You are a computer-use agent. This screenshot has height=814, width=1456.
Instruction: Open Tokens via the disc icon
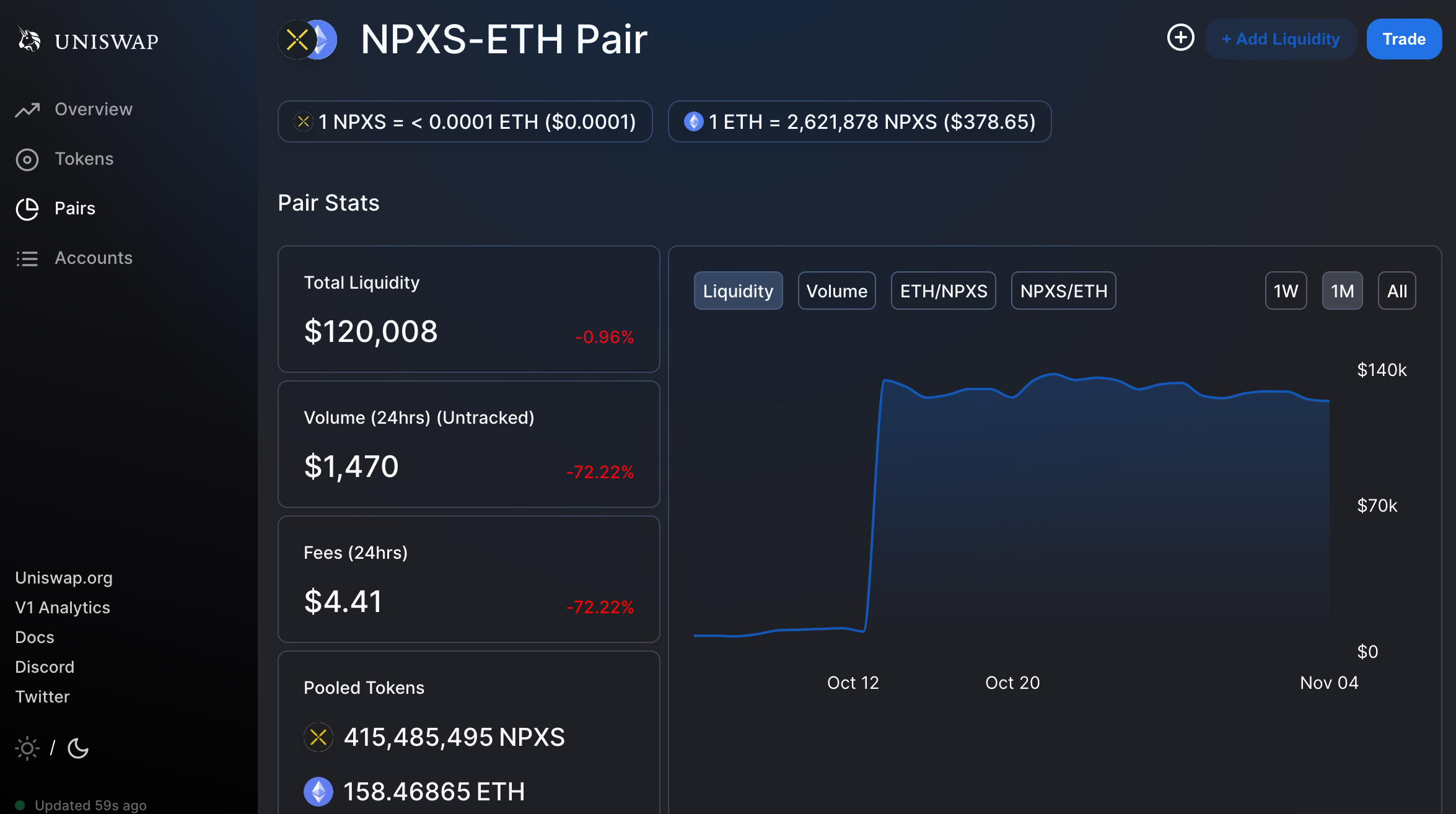pos(27,159)
